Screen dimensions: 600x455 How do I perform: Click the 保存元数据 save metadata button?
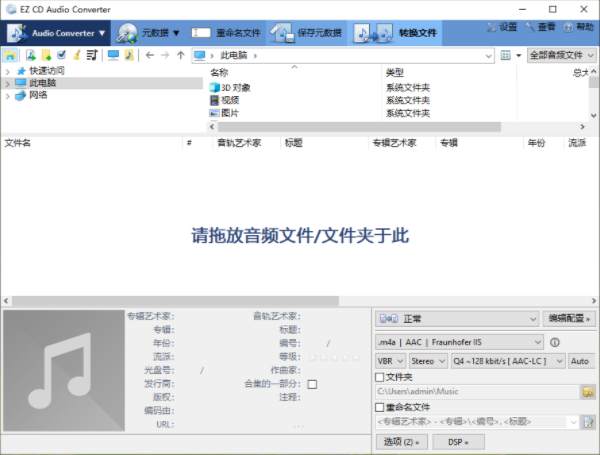(306, 33)
